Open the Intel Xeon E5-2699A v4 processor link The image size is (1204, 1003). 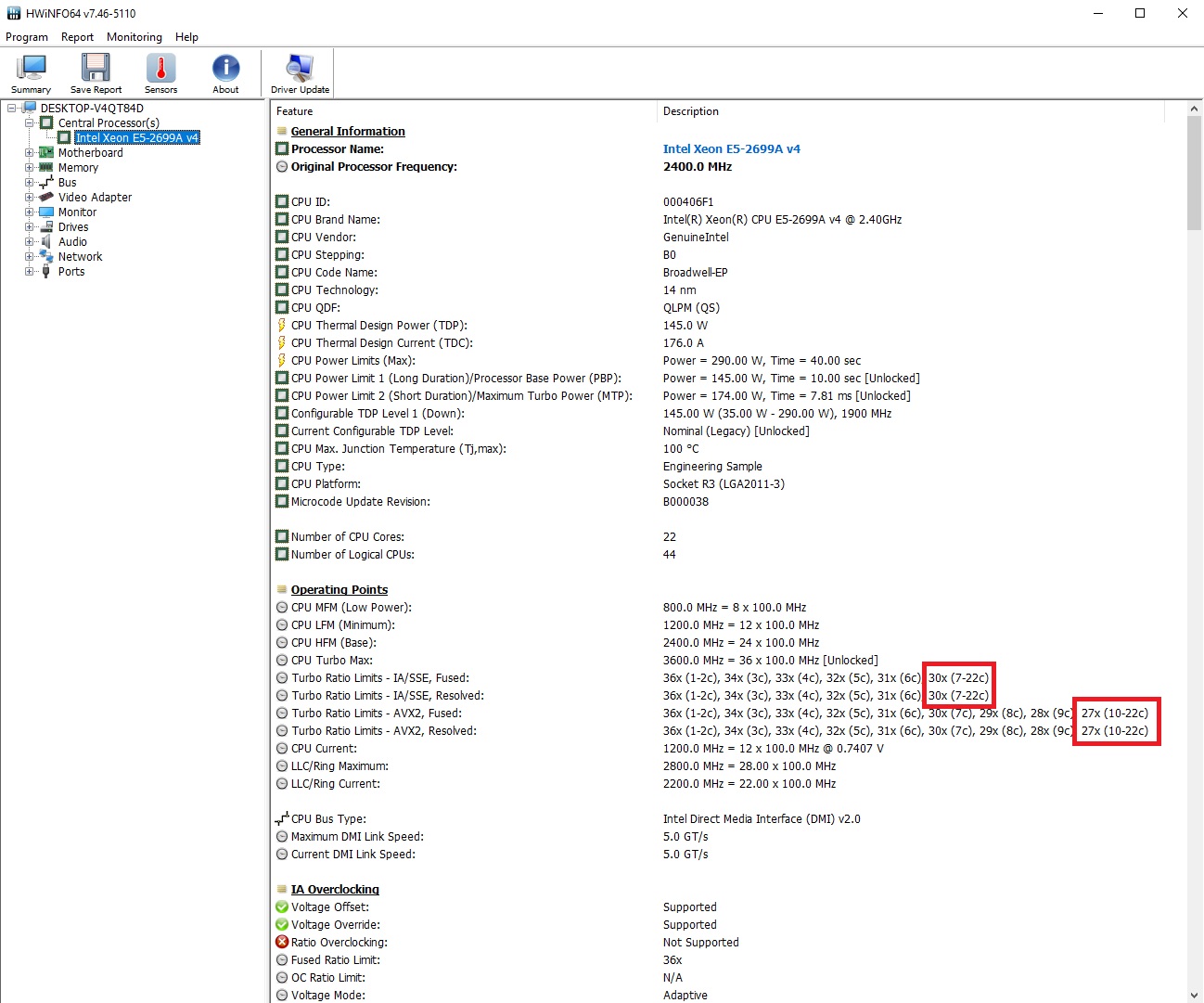[732, 149]
